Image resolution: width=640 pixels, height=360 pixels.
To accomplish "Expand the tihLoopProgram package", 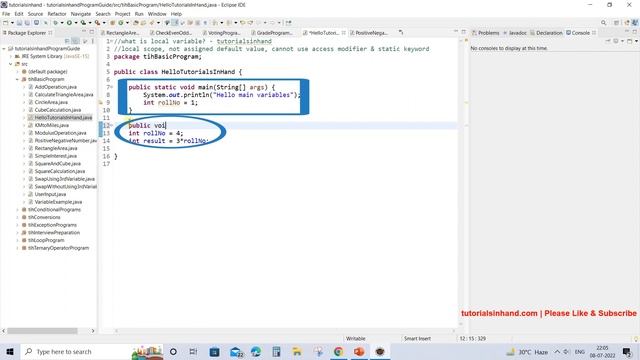I will pyautogui.click(x=18, y=240).
